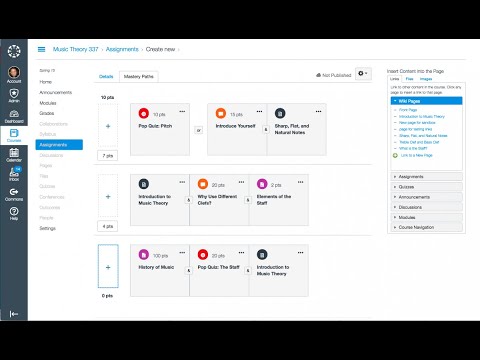Open Grades in course navigation
Screen dimensions: 480x360
coord(47,113)
